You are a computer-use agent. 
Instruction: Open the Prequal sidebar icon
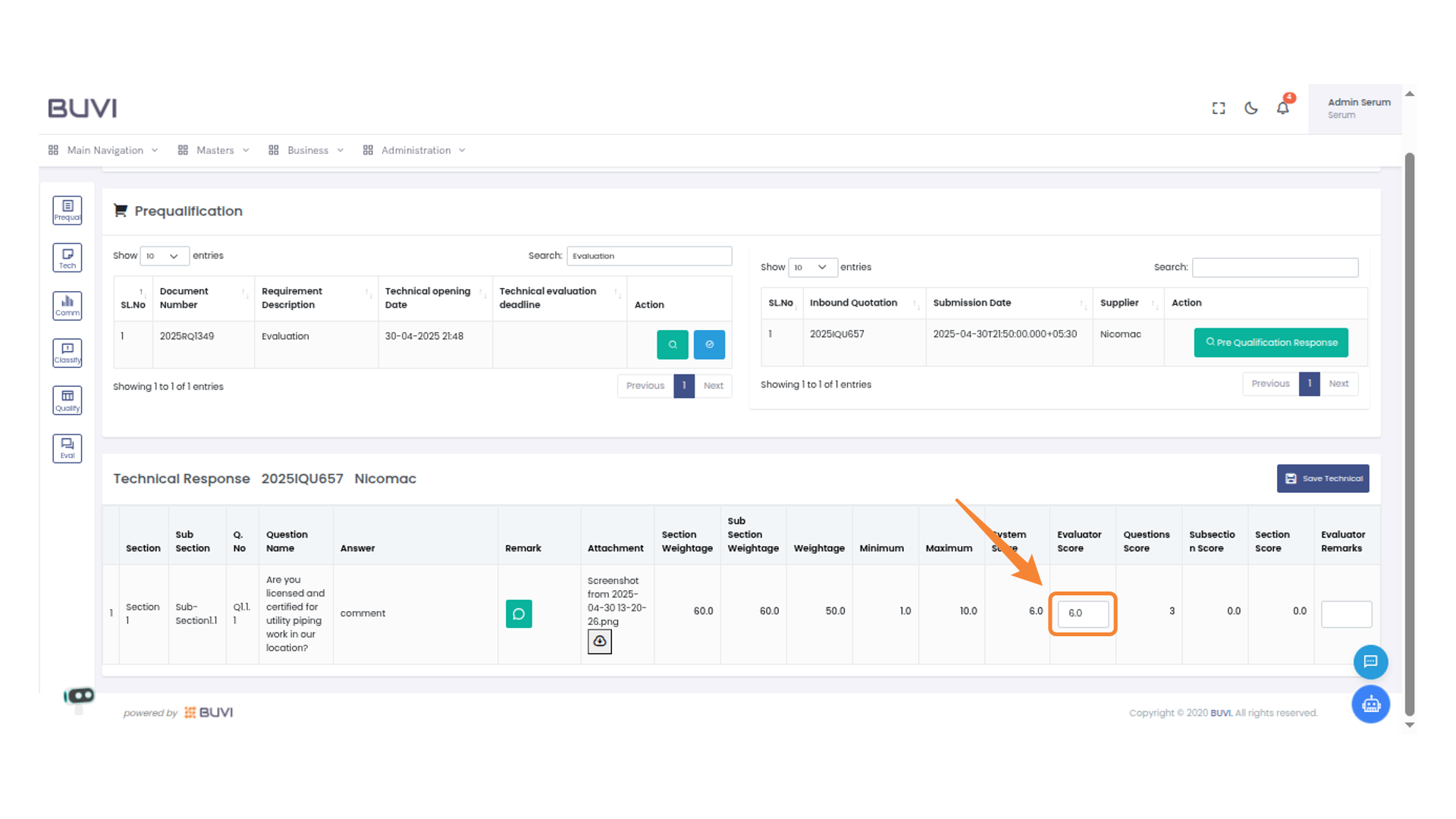coord(67,210)
